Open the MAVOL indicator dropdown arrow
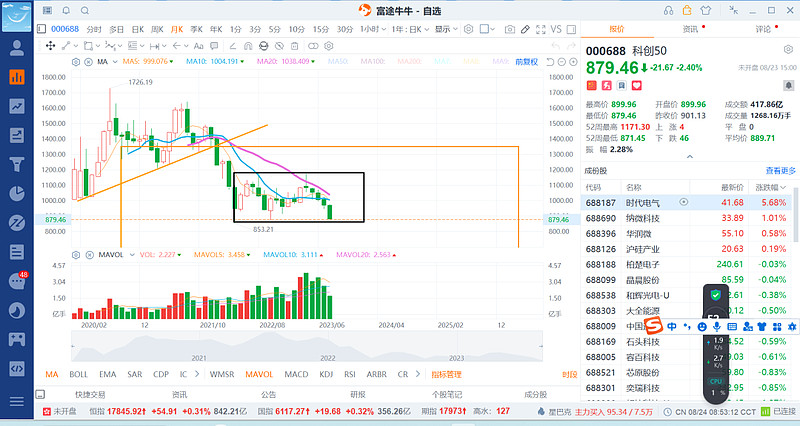Image resolution: width=800 pixels, height=426 pixels. 132,255
